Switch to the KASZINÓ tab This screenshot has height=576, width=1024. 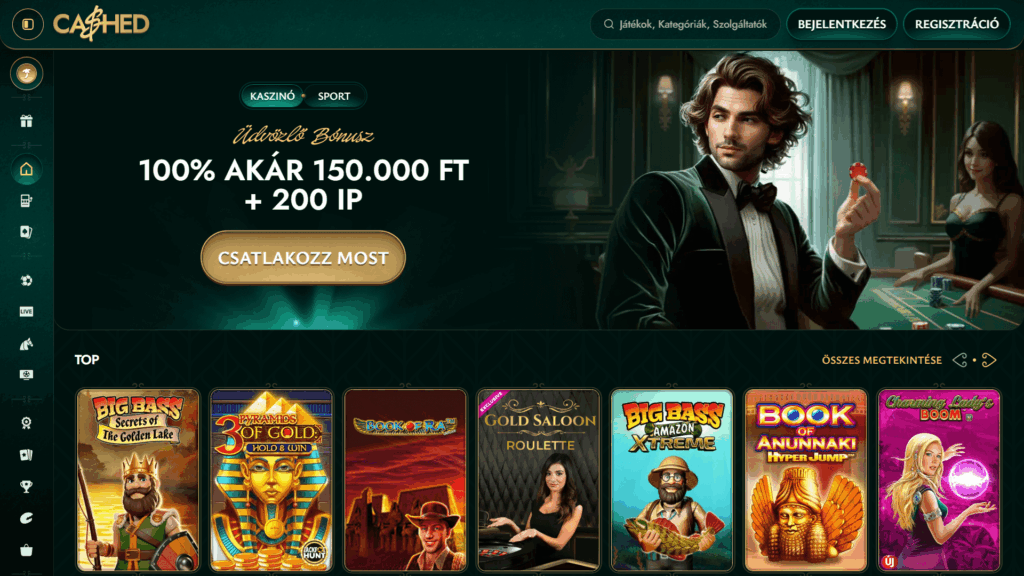(272, 96)
